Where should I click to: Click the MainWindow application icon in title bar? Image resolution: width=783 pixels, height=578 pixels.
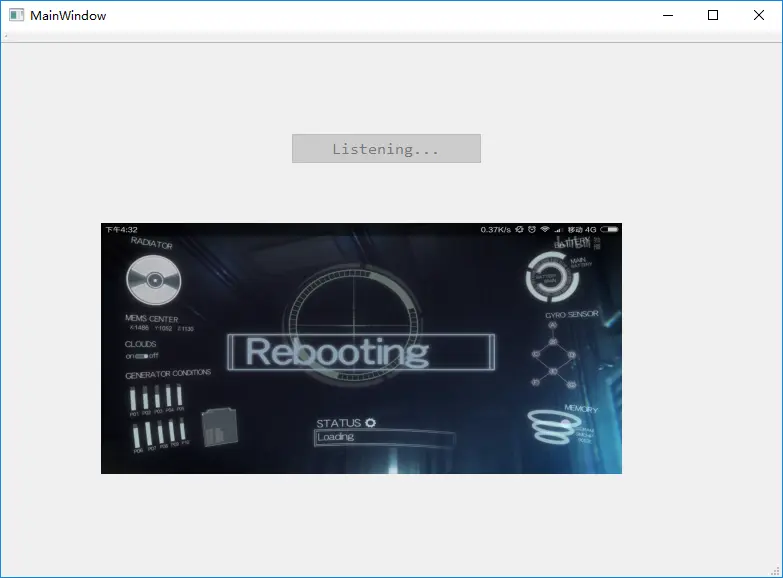coord(16,15)
